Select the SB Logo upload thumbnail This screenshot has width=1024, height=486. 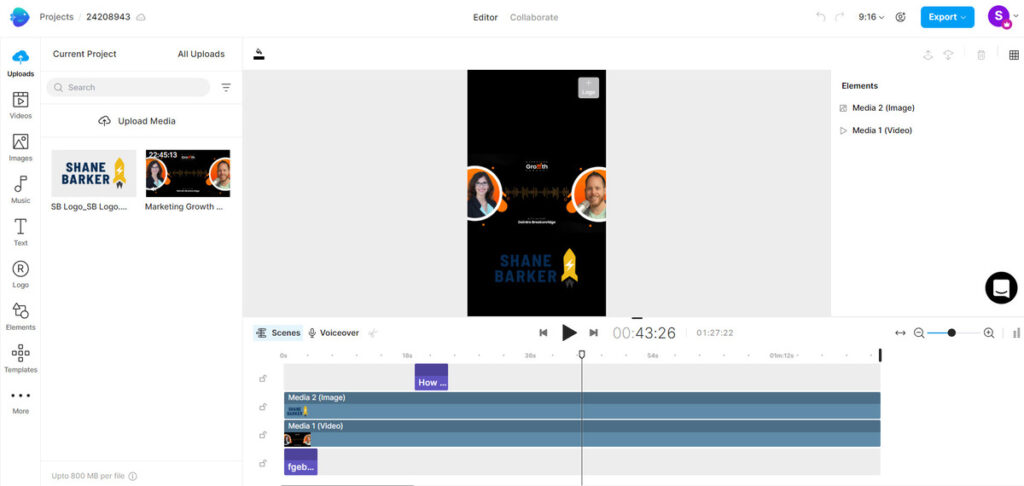93,173
